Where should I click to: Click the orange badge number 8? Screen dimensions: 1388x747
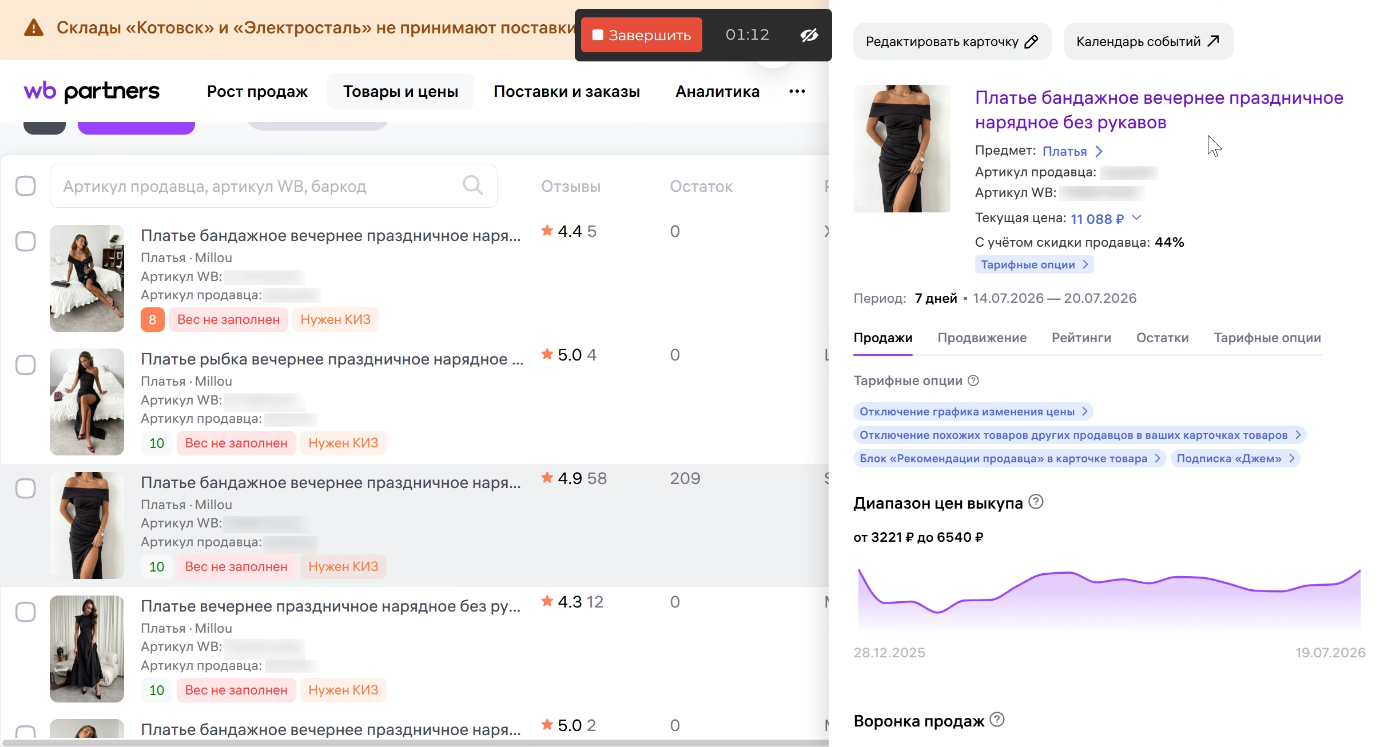pyautogui.click(x=153, y=320)
